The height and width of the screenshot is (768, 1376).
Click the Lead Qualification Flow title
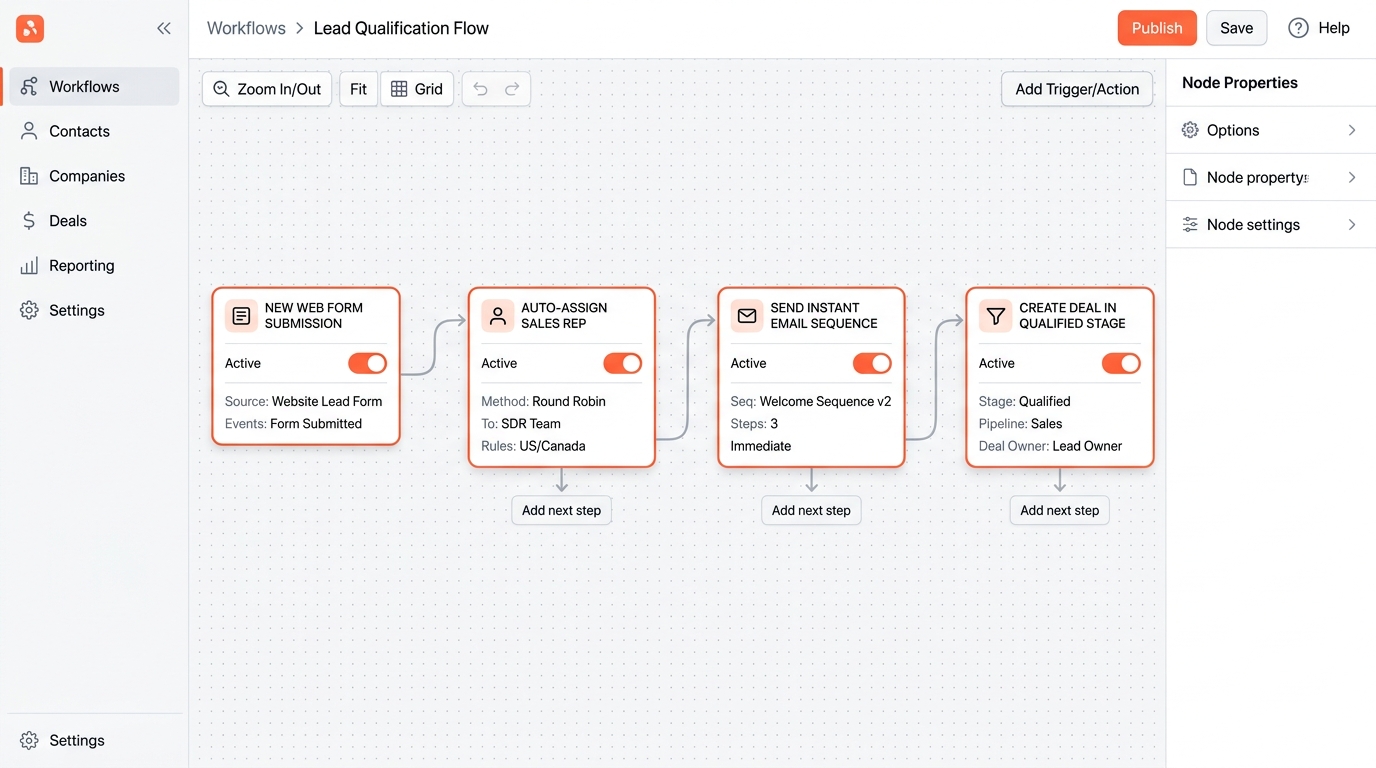point(401,28)
